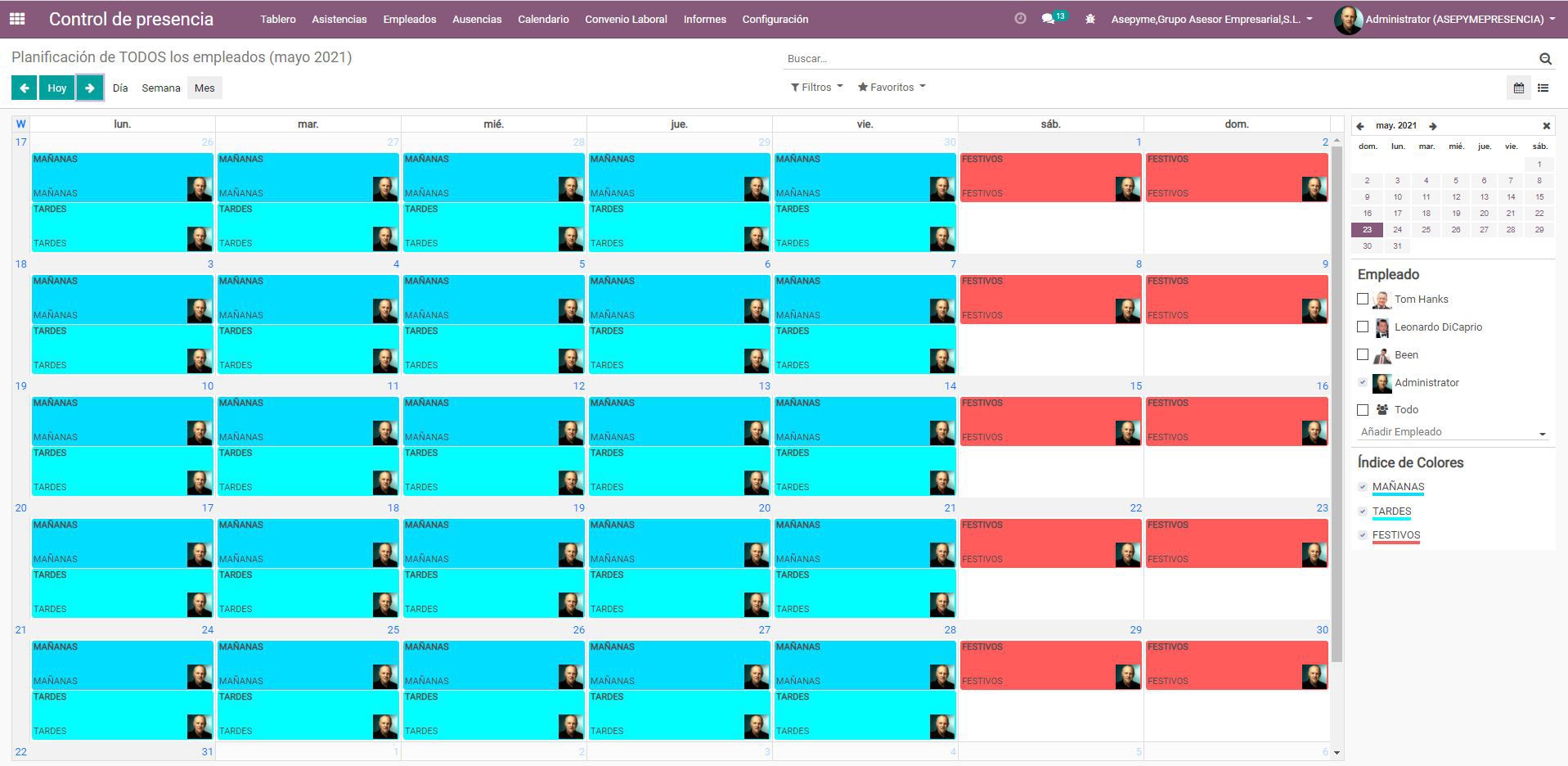
Task: Open the chat messages icon
Action: click(x=1049, y=19)
